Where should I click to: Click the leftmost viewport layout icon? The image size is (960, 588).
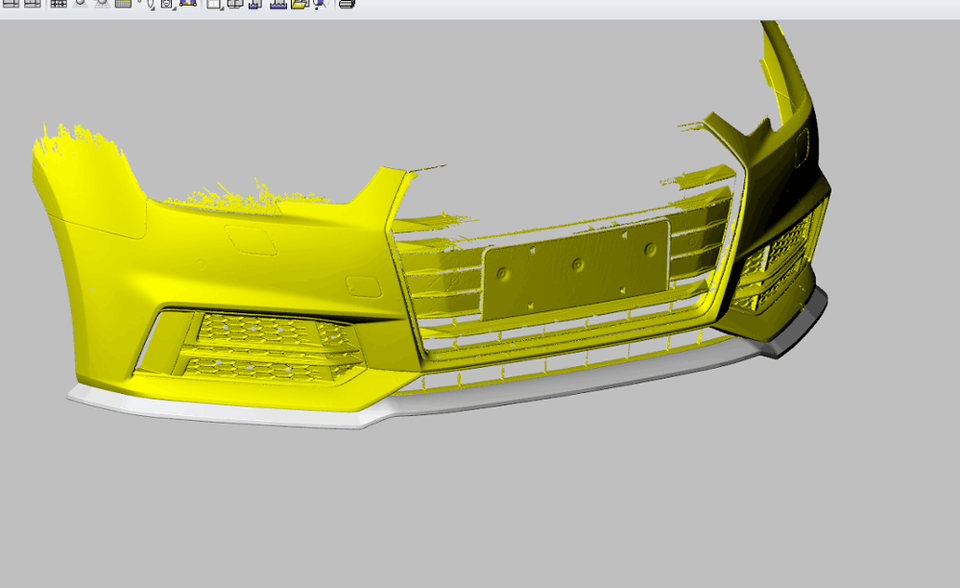[11, 4]
